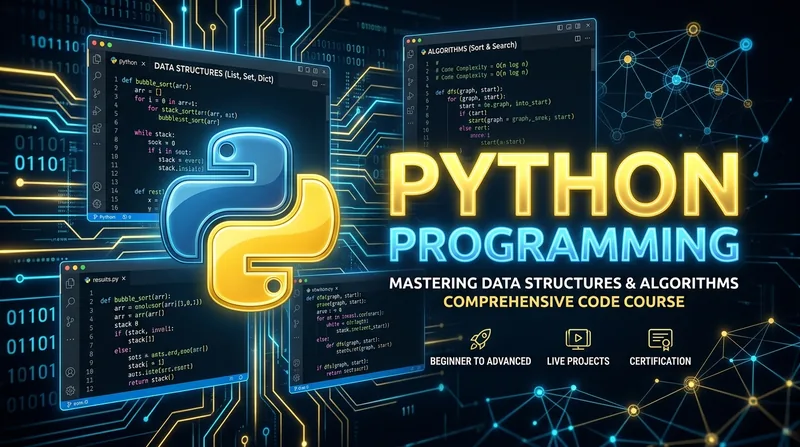This screenshot has width=800, height=447.
Task: Open Explorer icon in results.py window
Action: pyautogui.click(x=70, y=283)
